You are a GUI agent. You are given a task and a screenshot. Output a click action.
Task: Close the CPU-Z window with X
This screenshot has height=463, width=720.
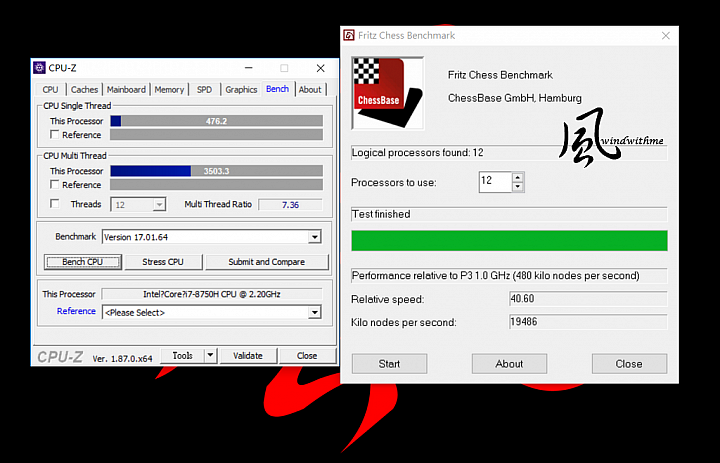point(321,68)
